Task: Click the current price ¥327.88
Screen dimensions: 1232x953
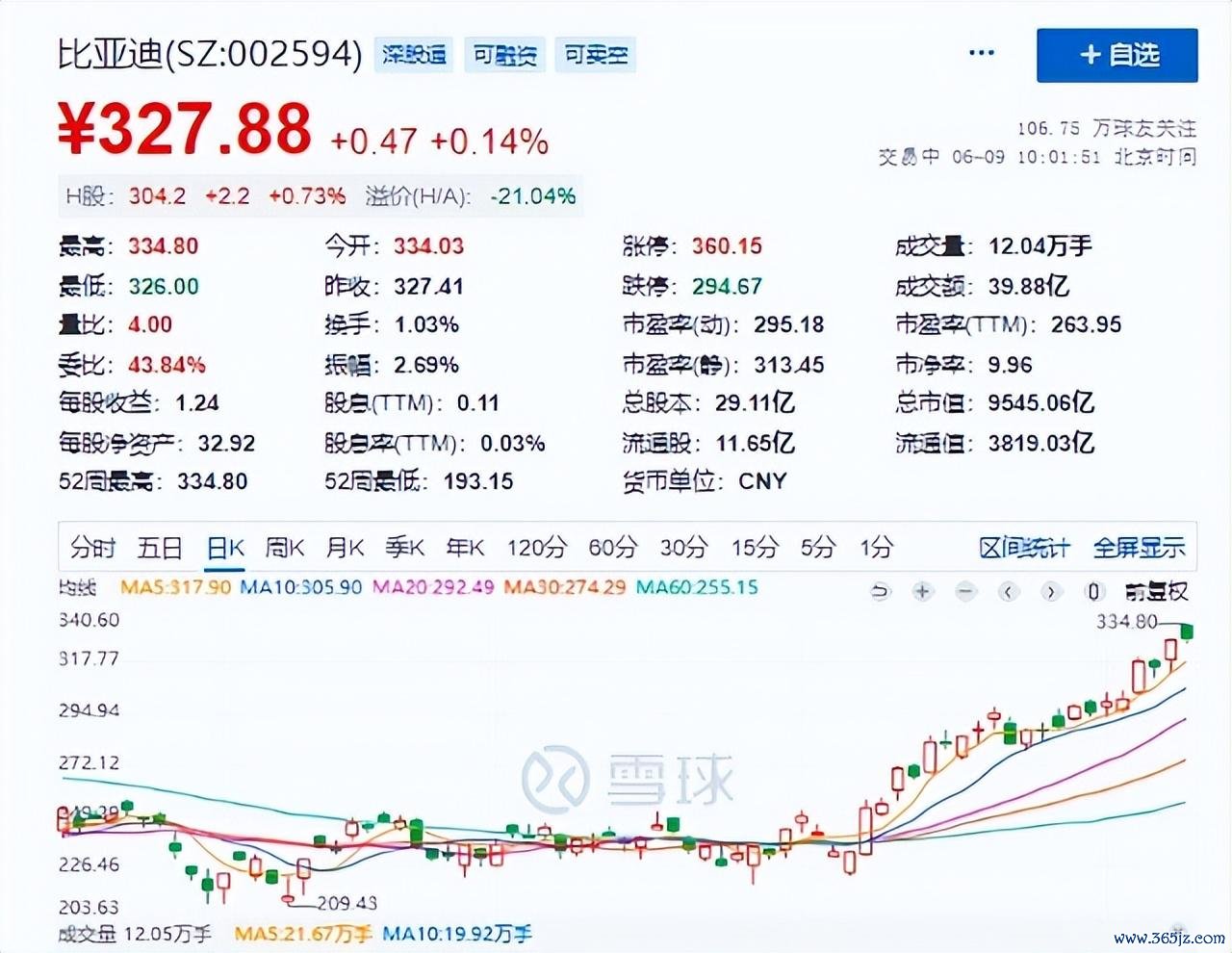Action: [185, 128]
